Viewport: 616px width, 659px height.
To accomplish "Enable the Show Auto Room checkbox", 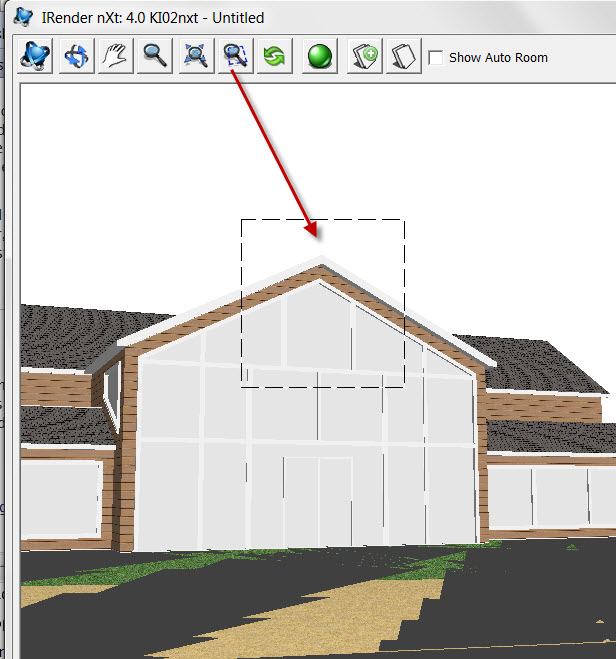I will tap(436, 57).
